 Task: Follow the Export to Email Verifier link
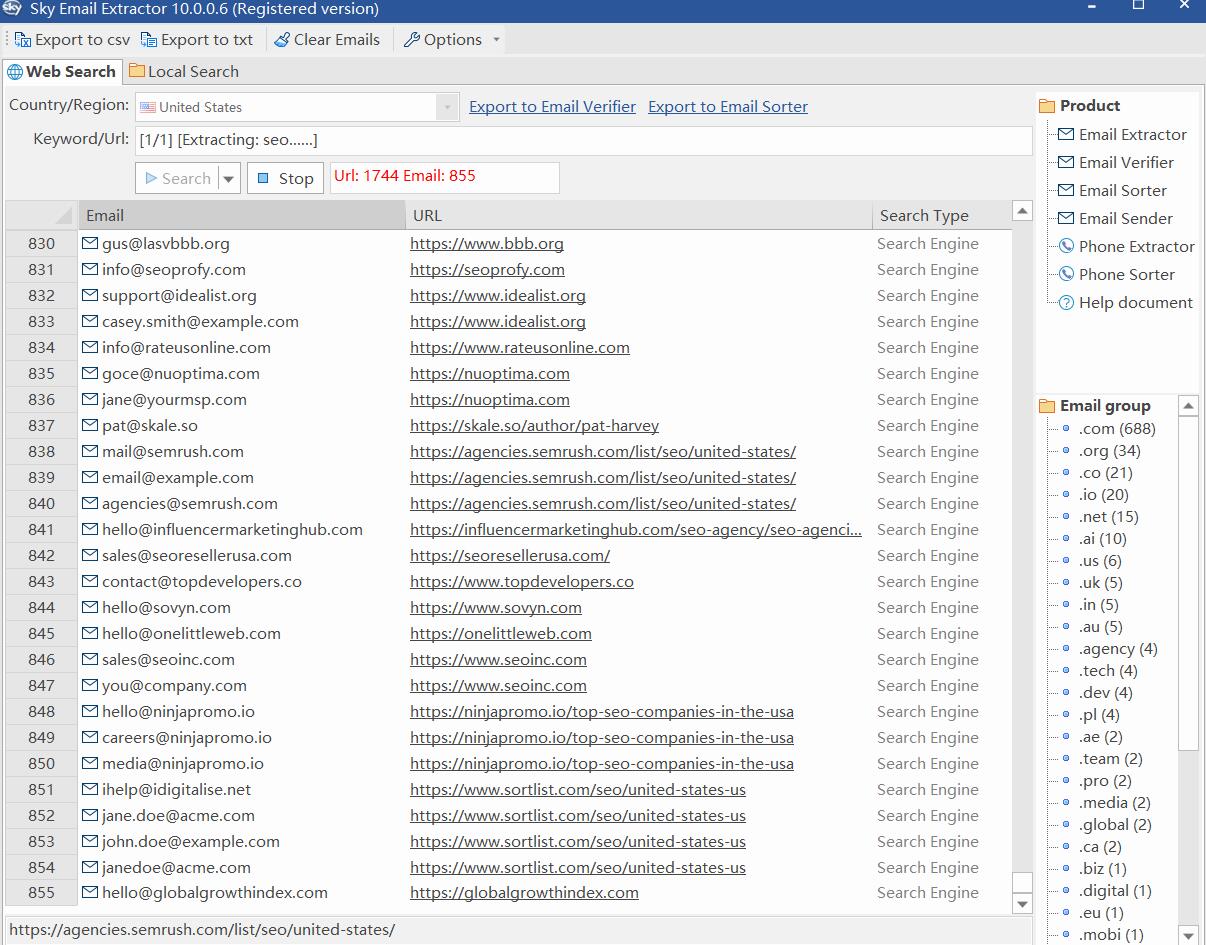552,107
